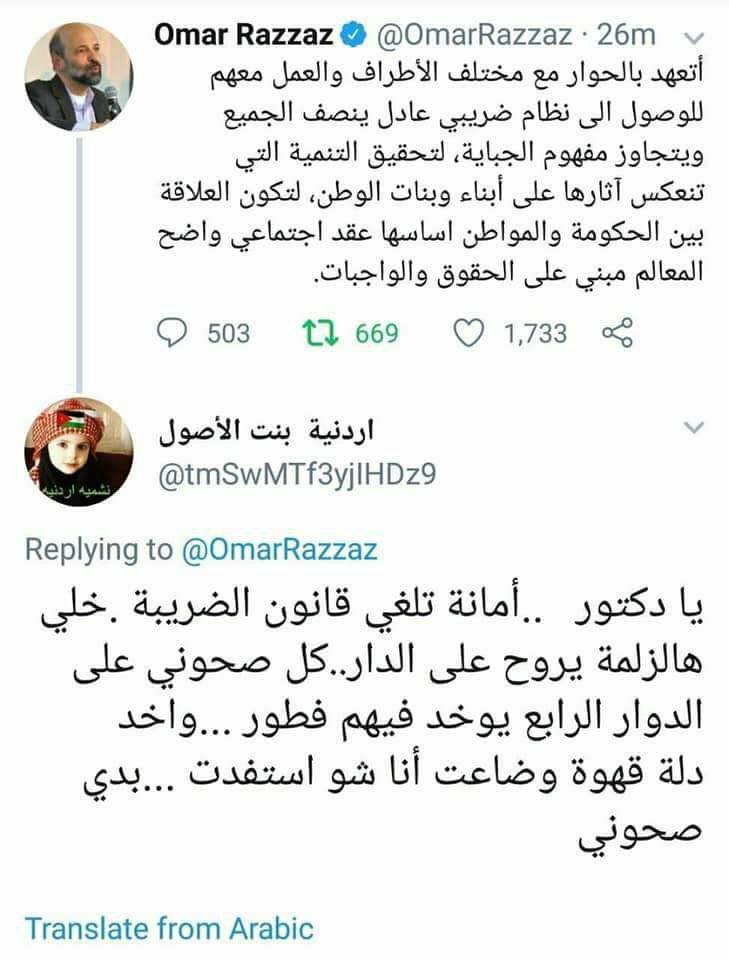The image size is (729, 960).
Task: Open Omar Razzaz profile picture
Action: (78, 77)
